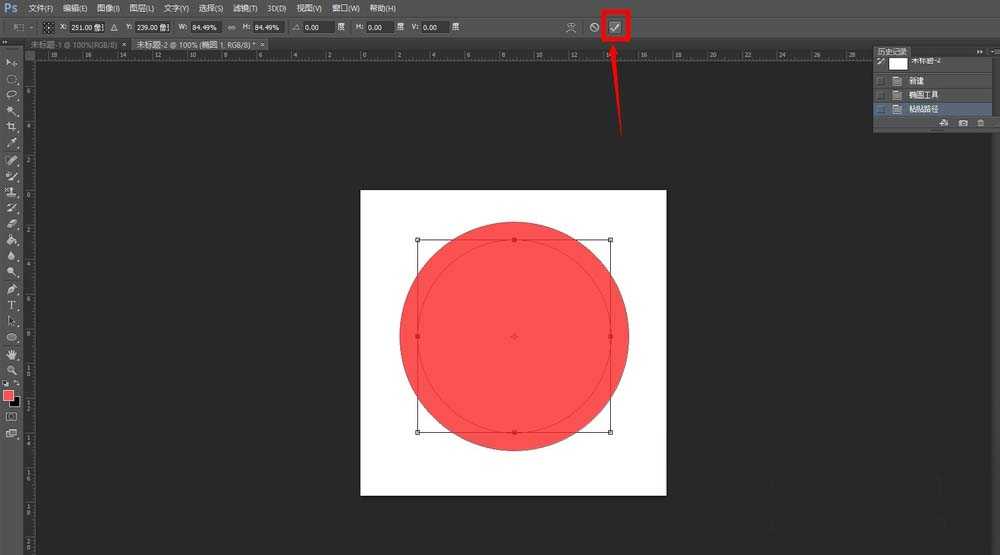Viewport: 1000px width, 555px height.
Task: Commit transform with the checkmark button
Action: point(615,27)
